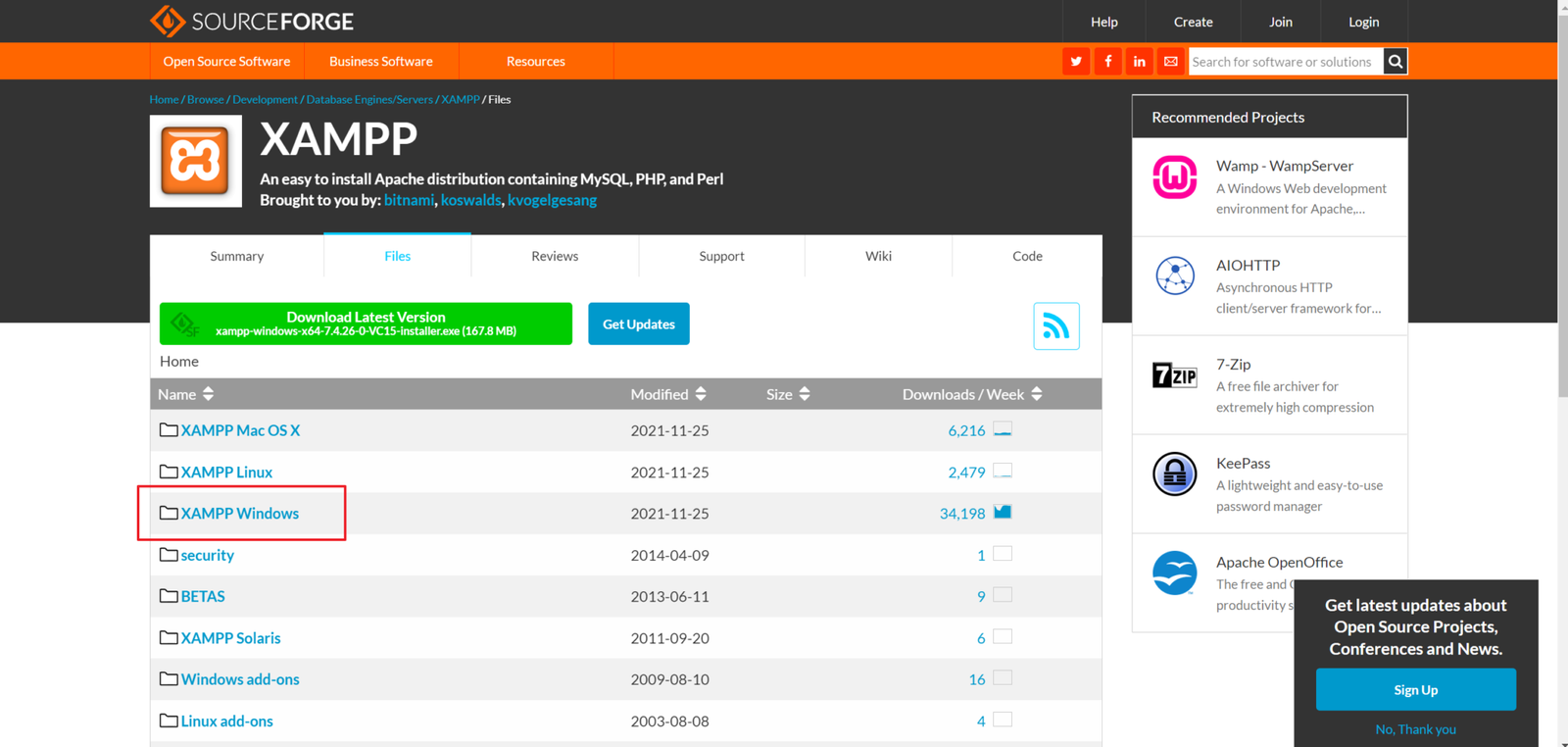This screenshot has width=1568, height=747.
Task: Open the Business Software menu
Action: [381, 61]
